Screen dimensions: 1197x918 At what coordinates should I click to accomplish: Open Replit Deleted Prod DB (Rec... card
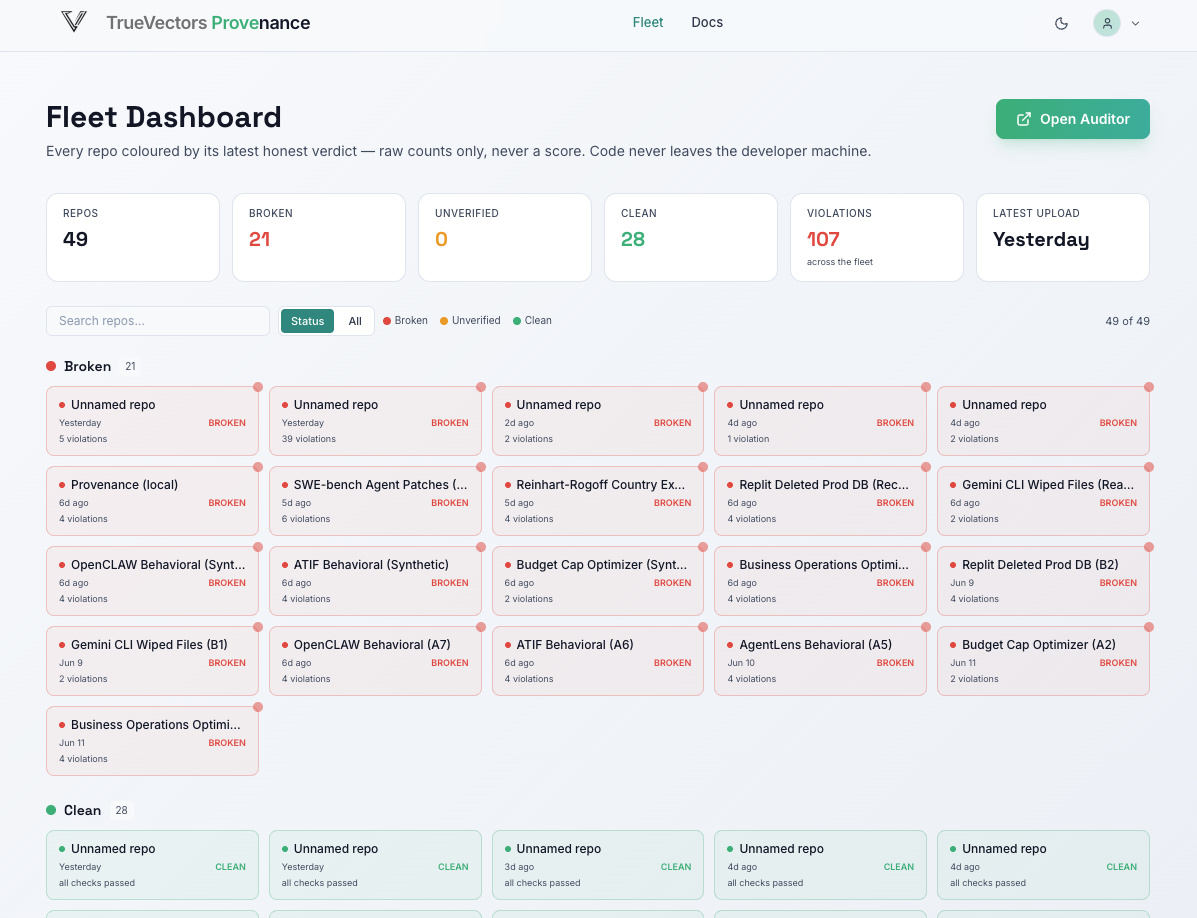(820, 501)
